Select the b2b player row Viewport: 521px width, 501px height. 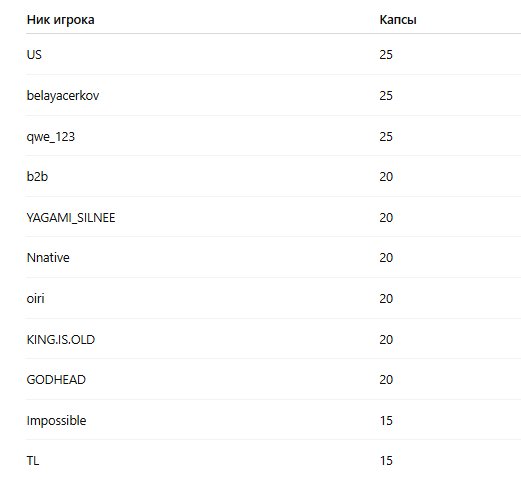click(x=273, y=176)
